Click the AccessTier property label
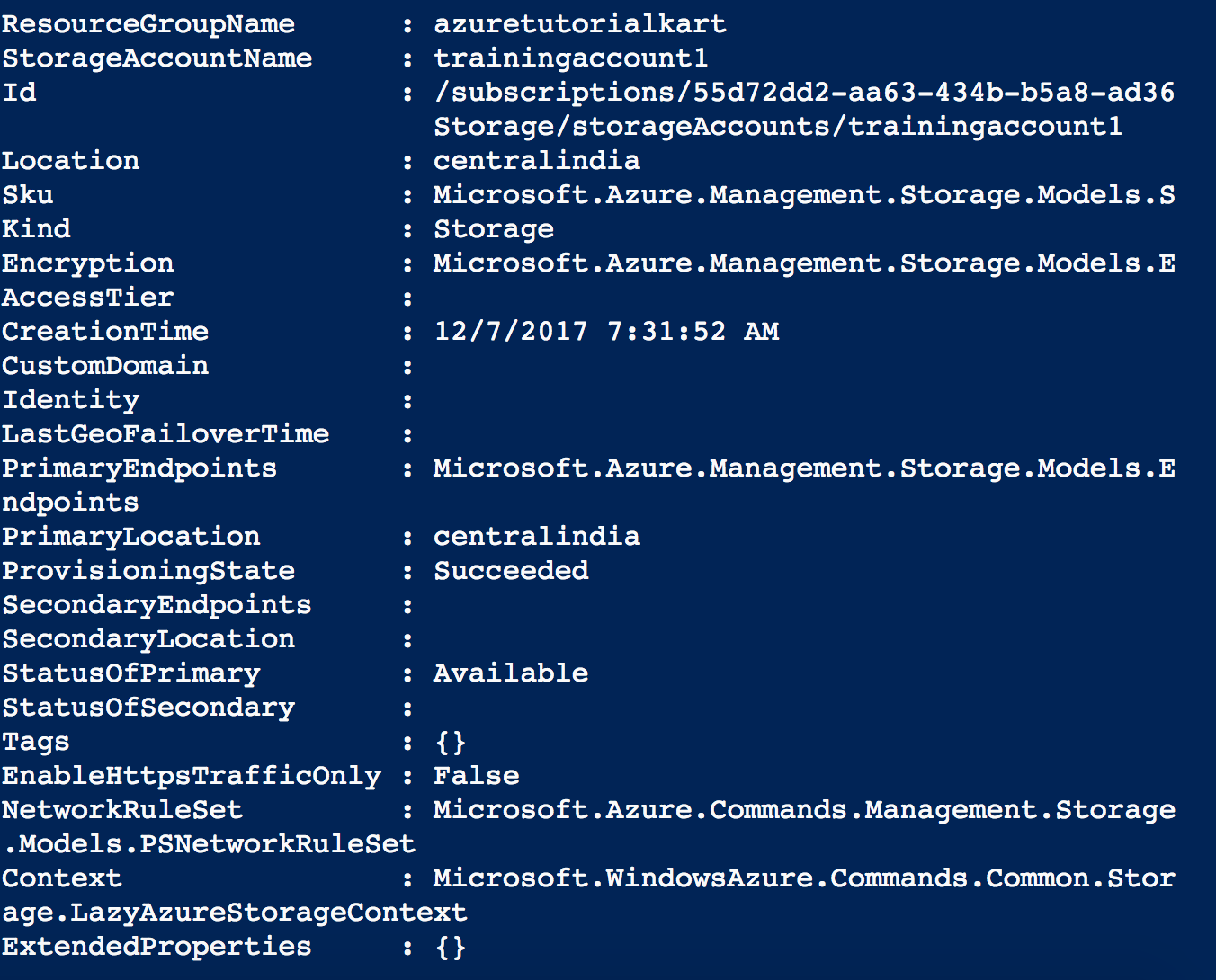This screenshot has height=980, width=1216. (88, 298)
